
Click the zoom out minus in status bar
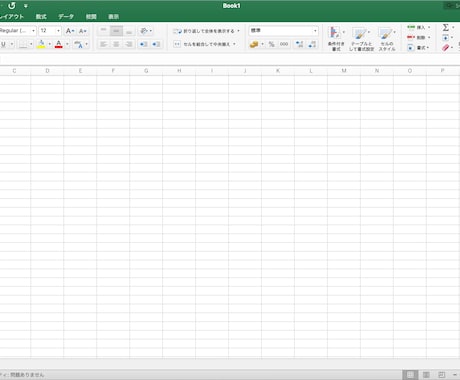coord(455,375)
